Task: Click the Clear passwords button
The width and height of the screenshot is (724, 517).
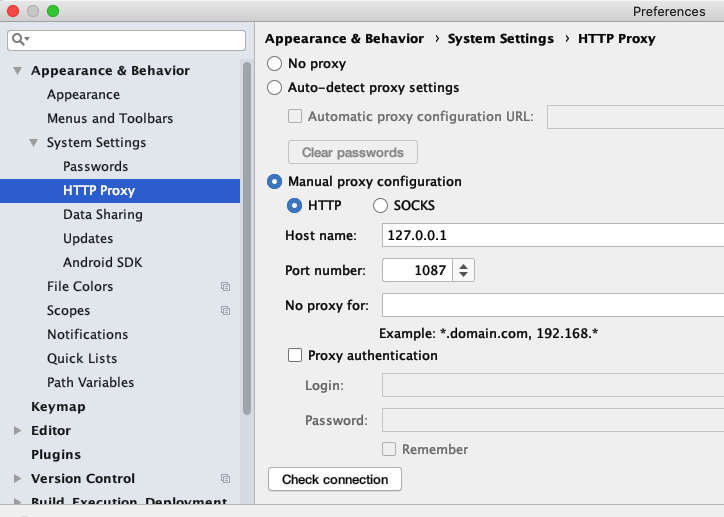Action: pos(353,152)
